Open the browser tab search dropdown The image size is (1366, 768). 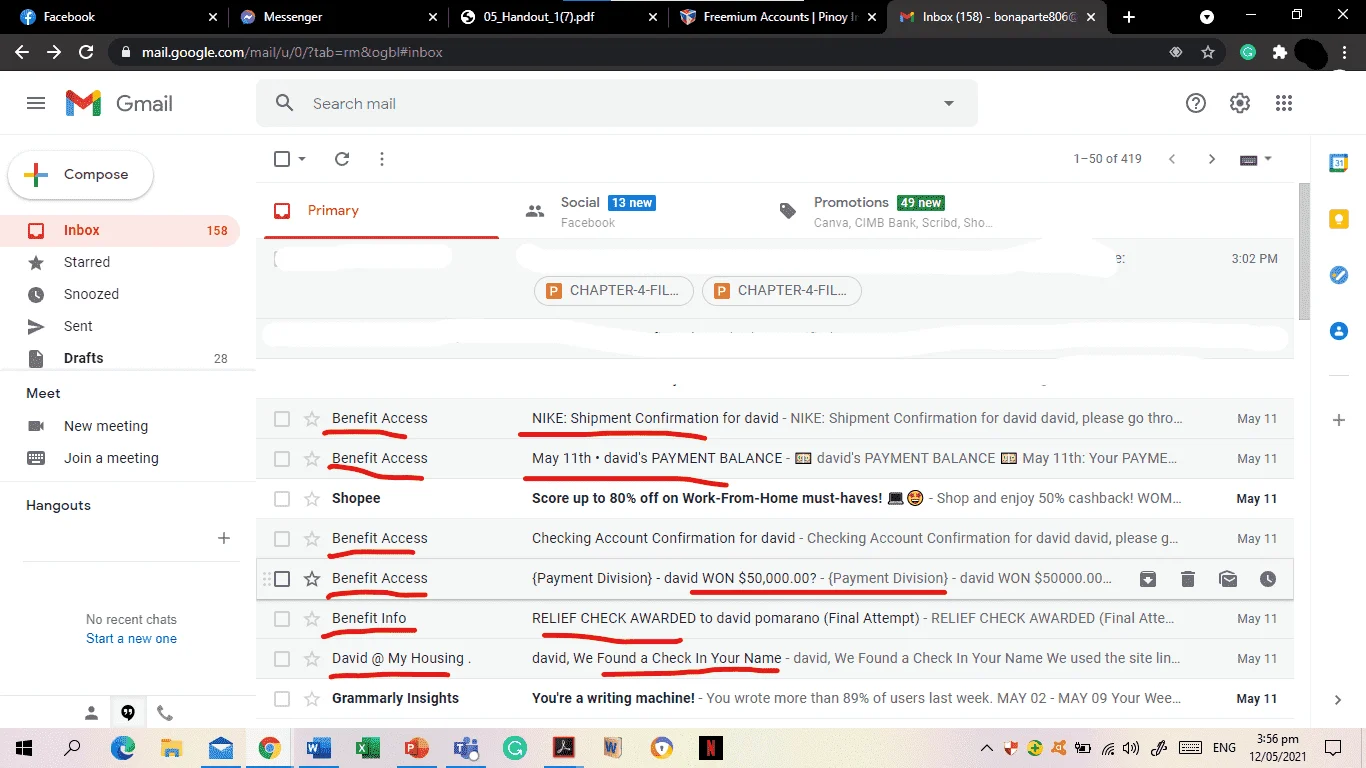(1207, 17)
